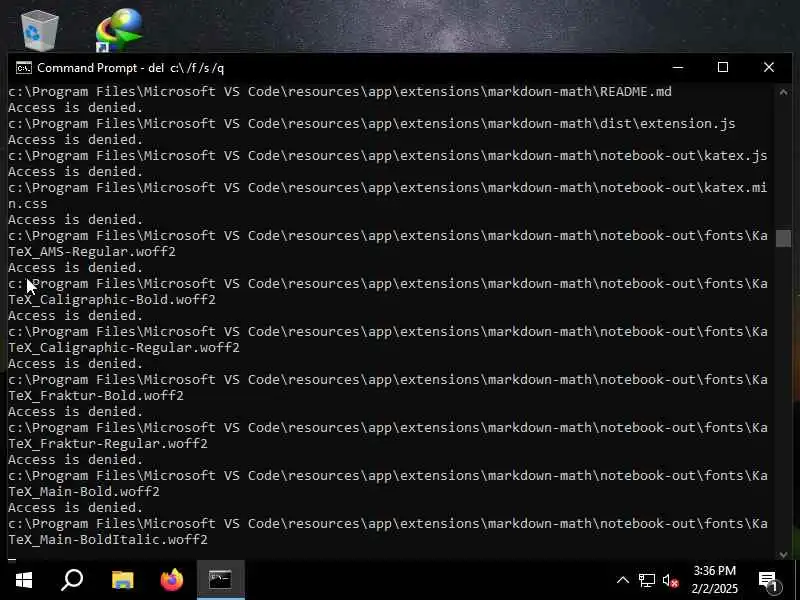Click the text 'TeX_Fraktur-Bold.woff2'
800x600 pixels.
96,395
